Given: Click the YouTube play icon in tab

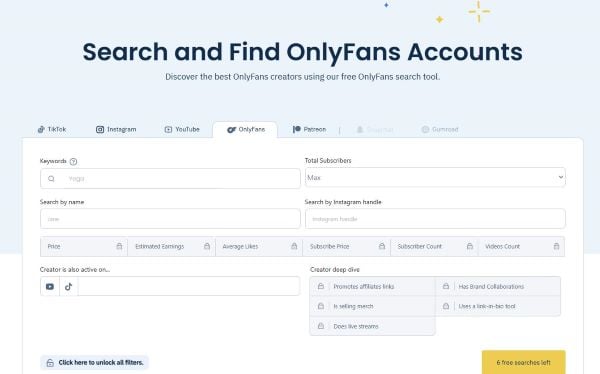Looking at the screenshot, I should click(x=168, y=129).
